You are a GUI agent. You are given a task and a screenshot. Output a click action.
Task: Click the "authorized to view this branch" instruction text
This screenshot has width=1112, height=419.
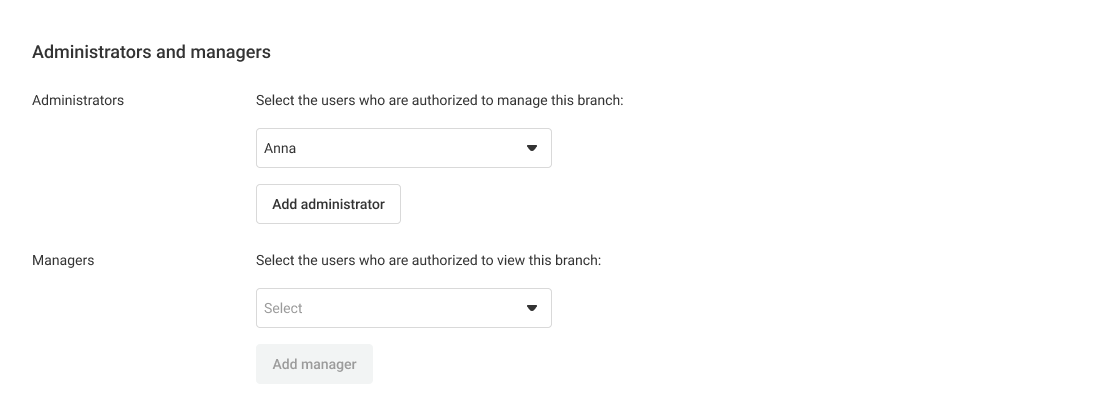pyautogui.click(x=428, y=260)
